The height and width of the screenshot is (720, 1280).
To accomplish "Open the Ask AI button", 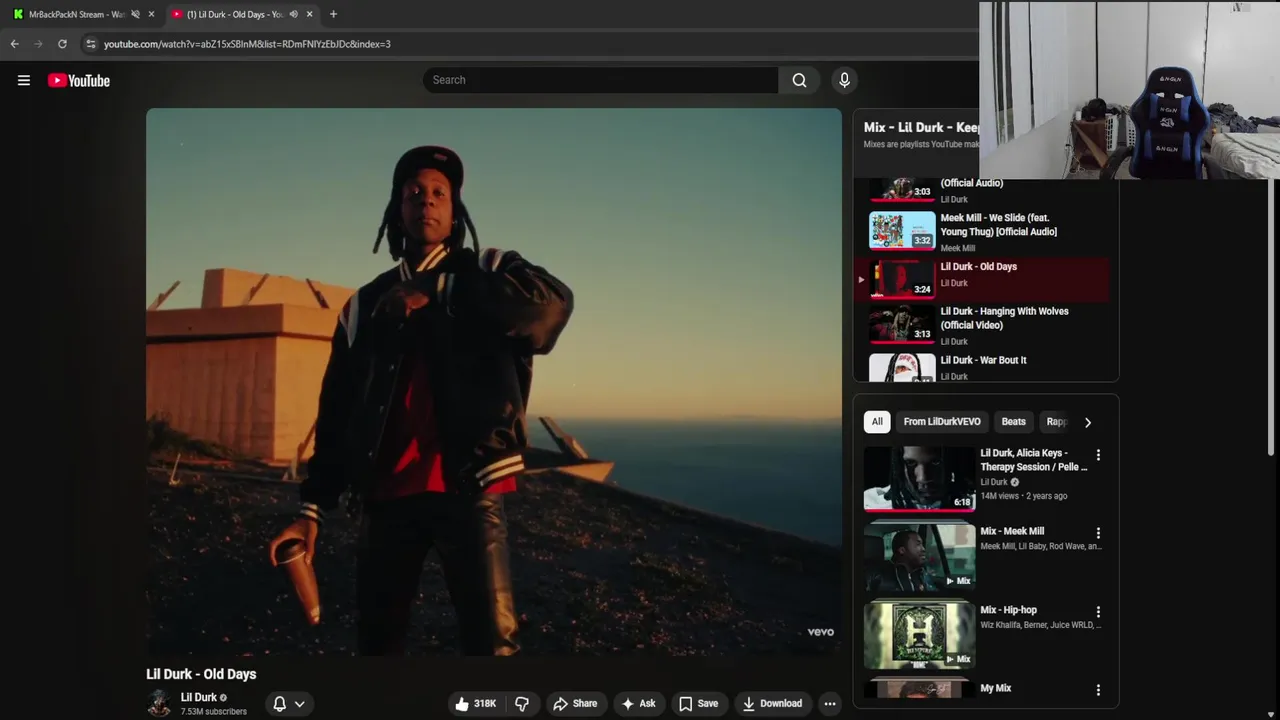I will coord(638,704).
